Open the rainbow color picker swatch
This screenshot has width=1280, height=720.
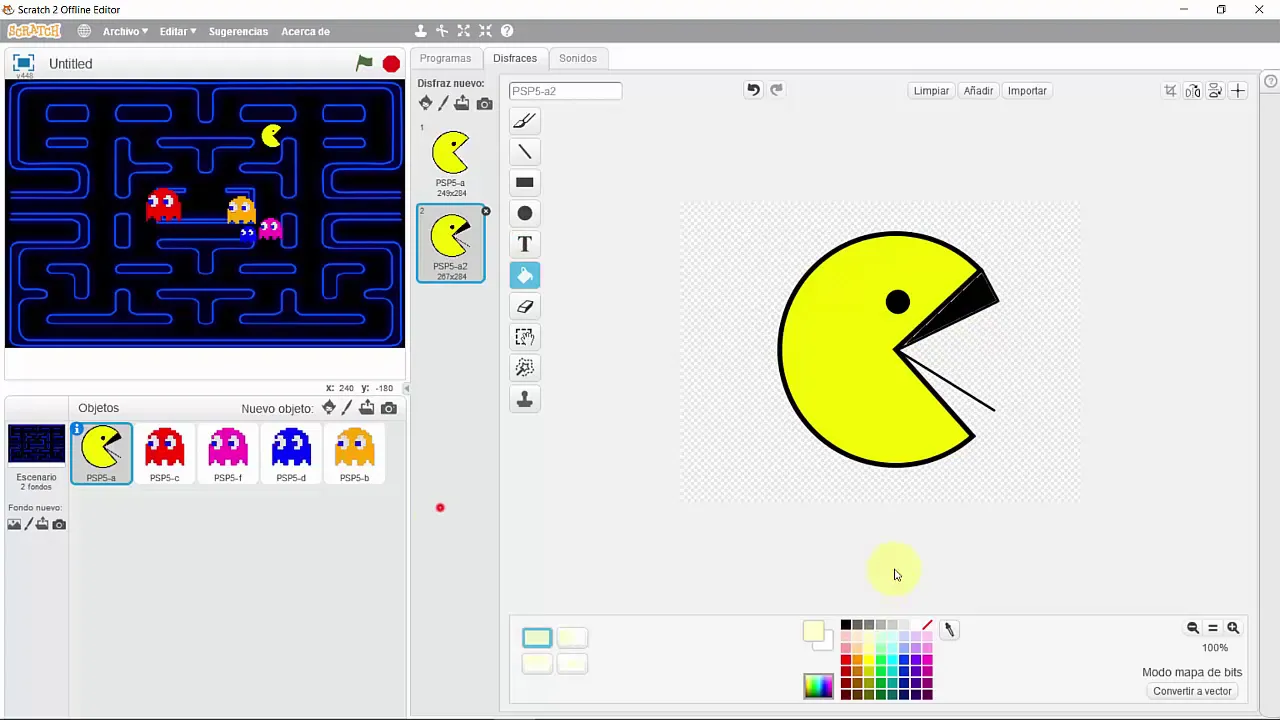click(x=818, y=686)
